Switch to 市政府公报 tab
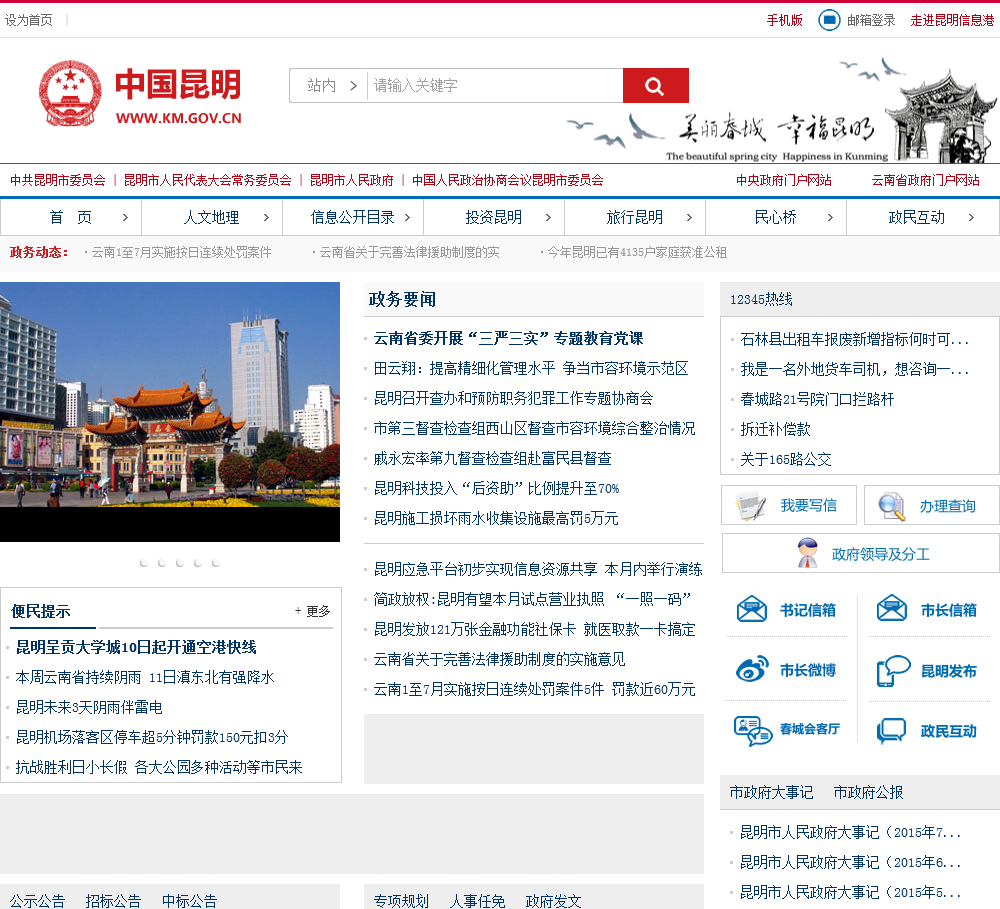This screenshot has height=909, width=1000. click(x=868, y=792)
